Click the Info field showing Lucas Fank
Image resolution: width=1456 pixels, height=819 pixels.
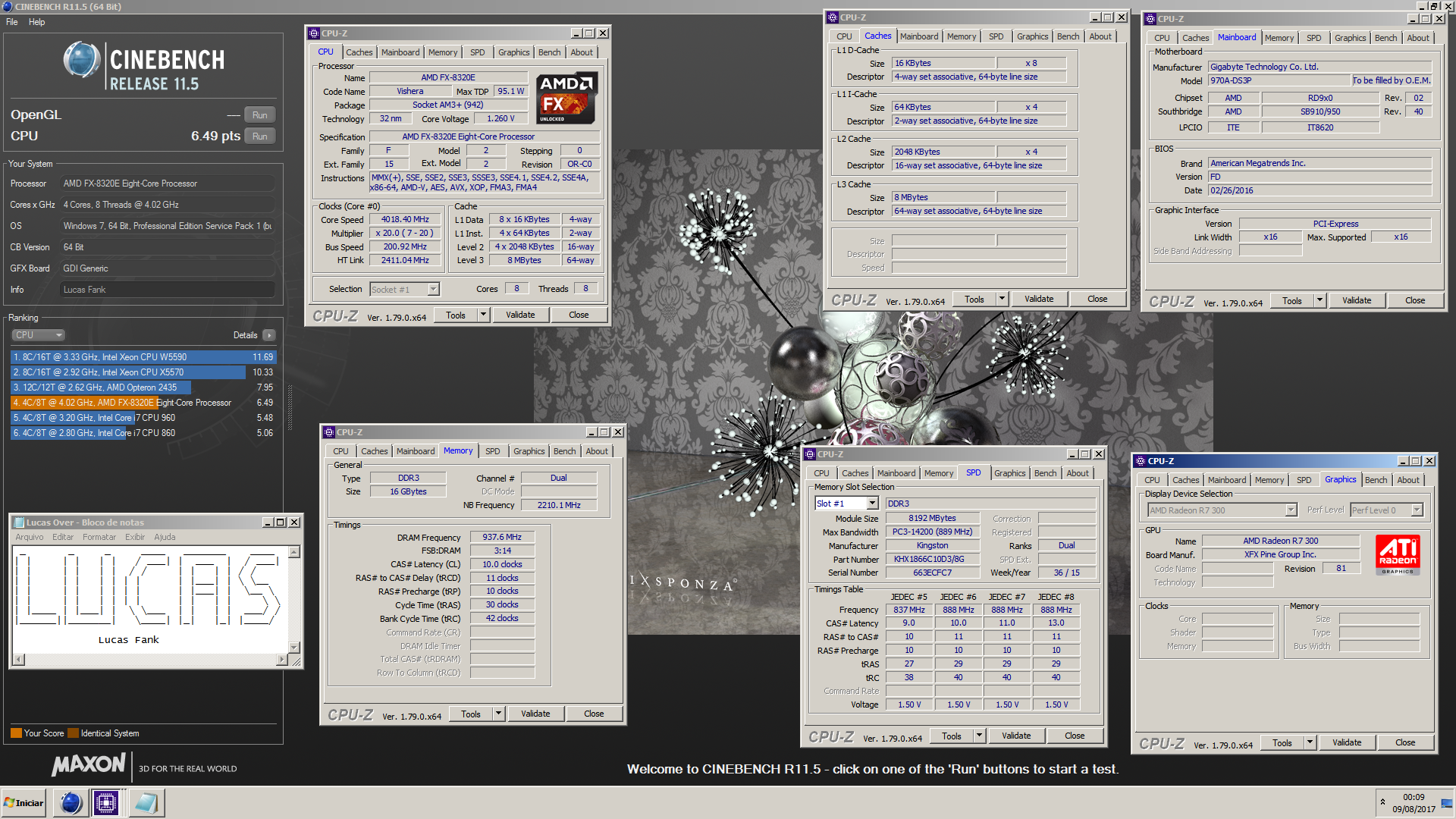[167, 290]
